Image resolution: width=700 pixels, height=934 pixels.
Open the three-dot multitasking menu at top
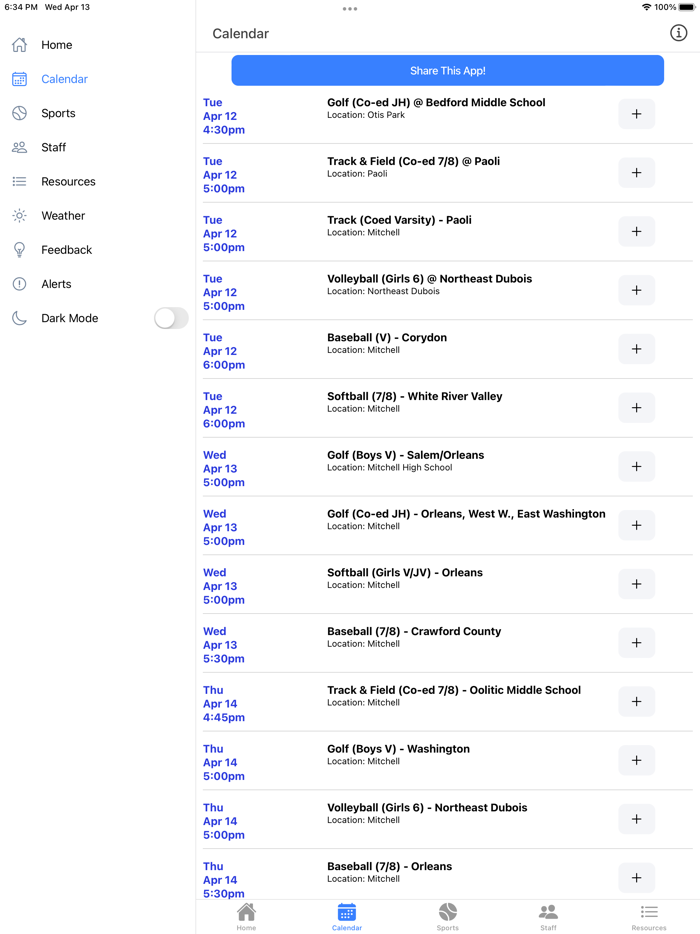tap(350, 9)
